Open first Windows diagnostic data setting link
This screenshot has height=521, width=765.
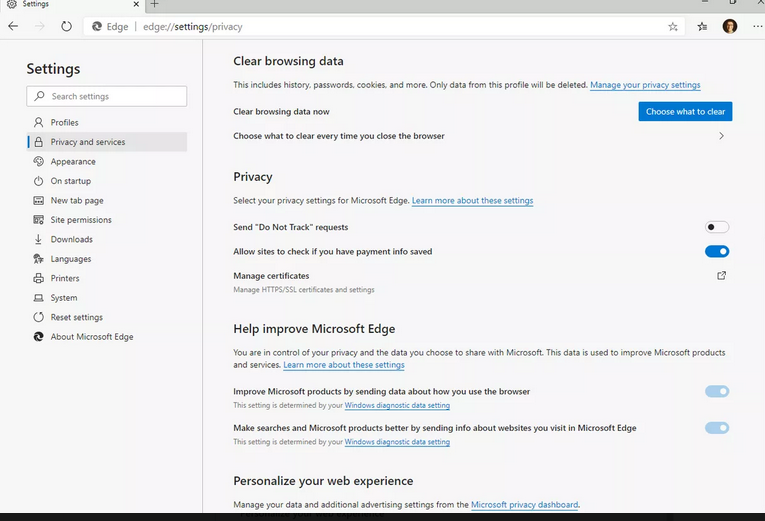397,405
